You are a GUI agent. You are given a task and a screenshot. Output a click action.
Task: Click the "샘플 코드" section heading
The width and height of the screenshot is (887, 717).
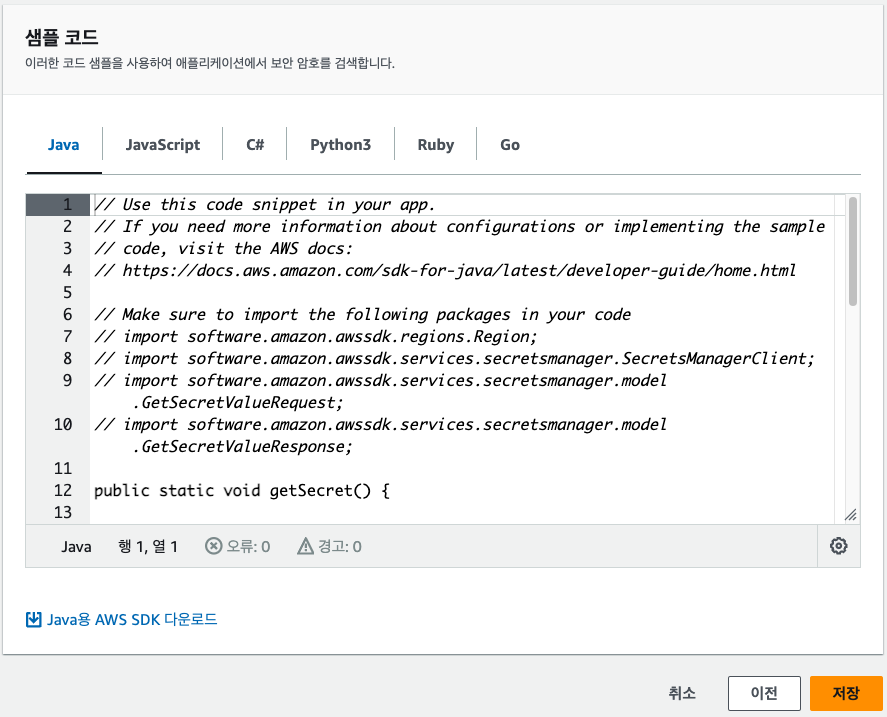[62, 37]
